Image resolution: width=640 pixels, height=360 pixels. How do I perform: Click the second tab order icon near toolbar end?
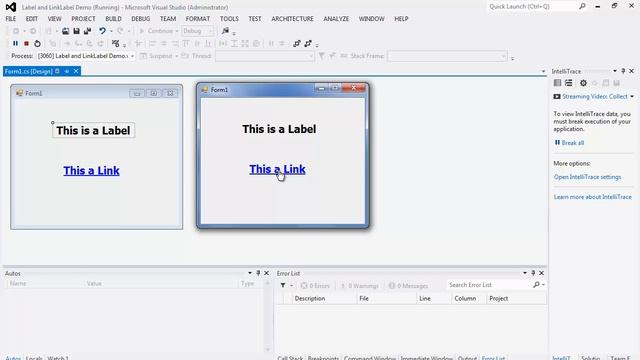click(308, 43)
